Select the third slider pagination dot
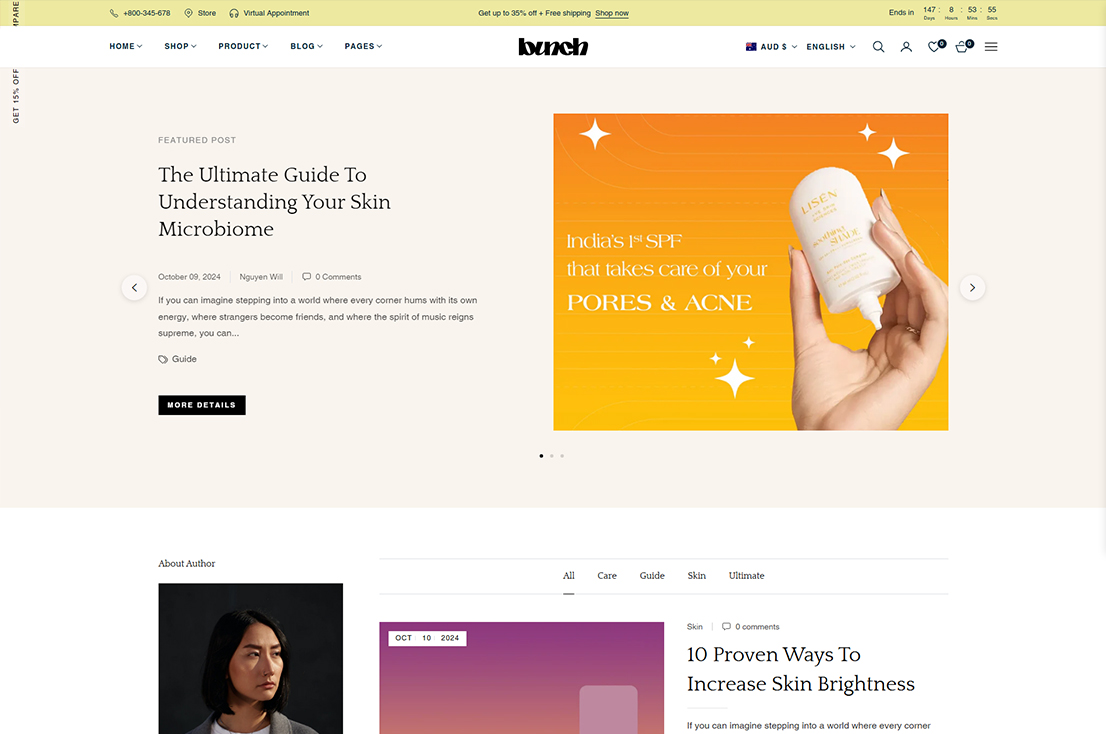 click(562, 456)
